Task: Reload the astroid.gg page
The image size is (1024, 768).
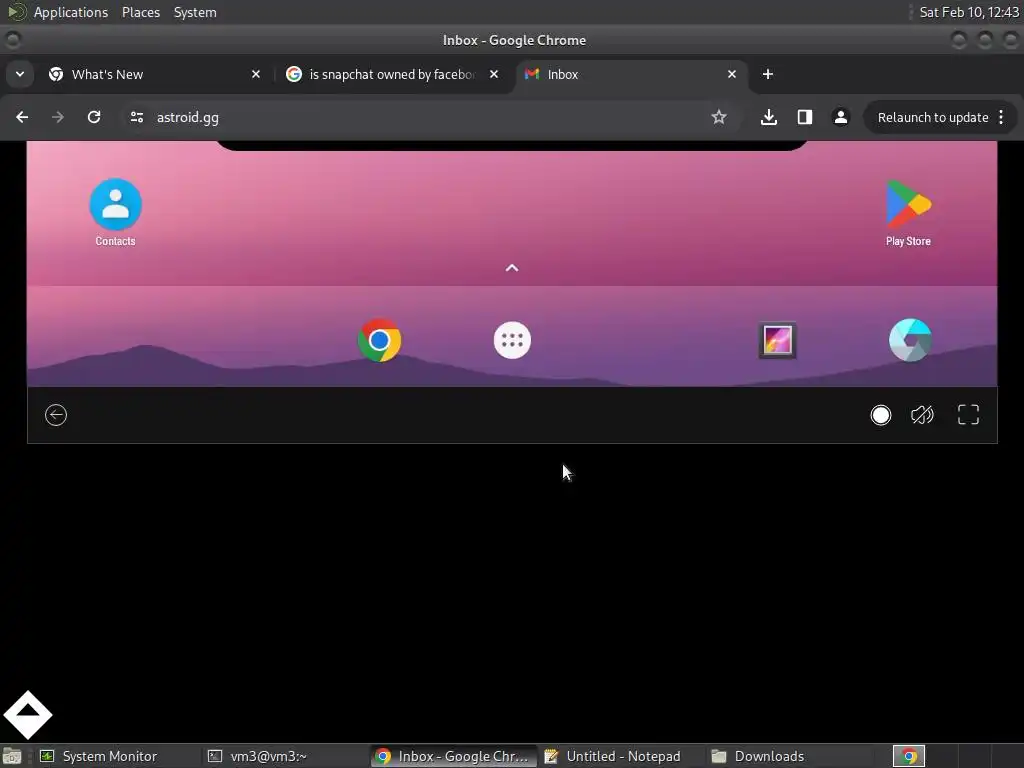Action: [x=94, y=118]
